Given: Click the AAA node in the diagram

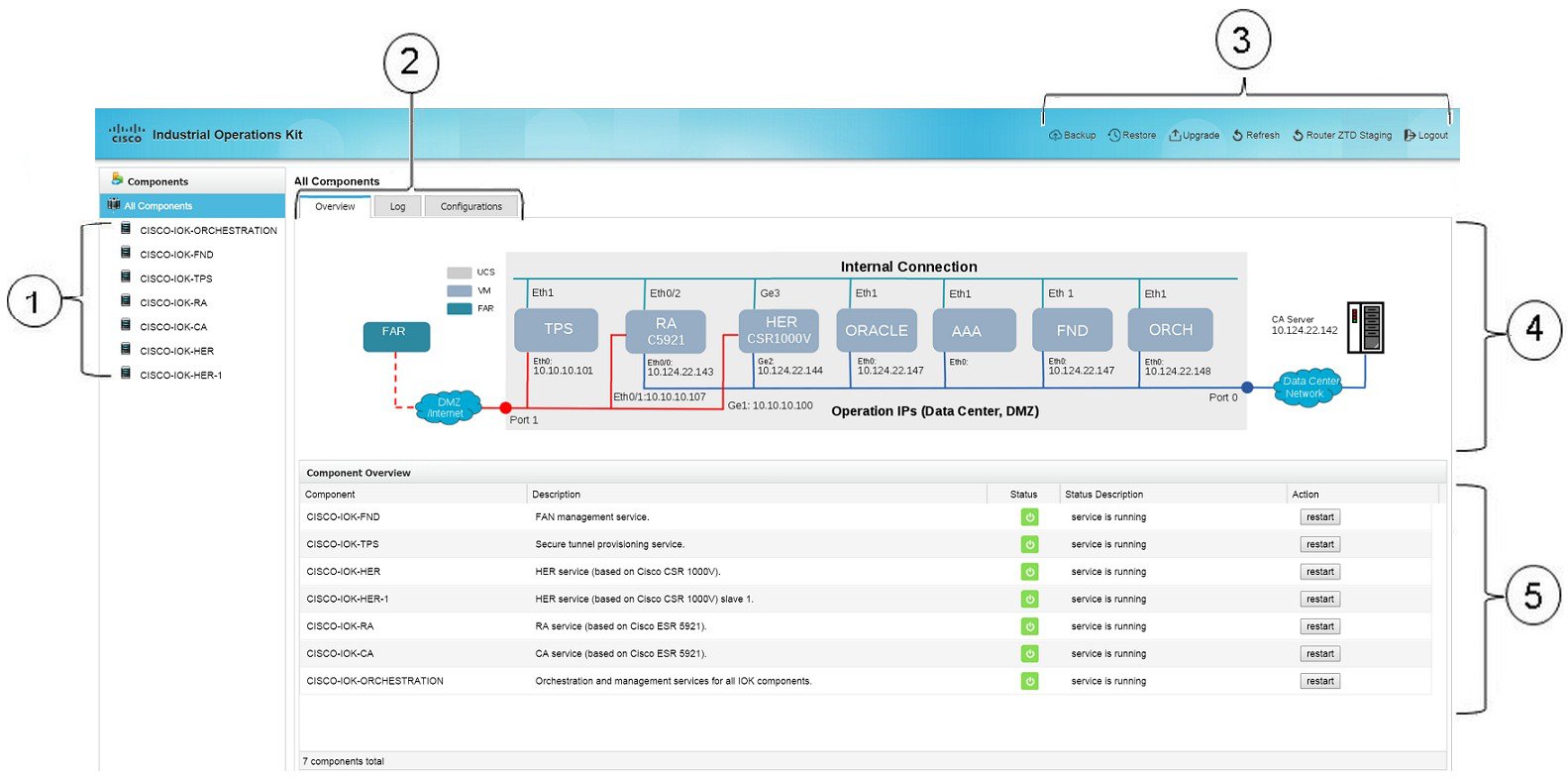Looking at the screenshot, I should click(x=975, y=330).
